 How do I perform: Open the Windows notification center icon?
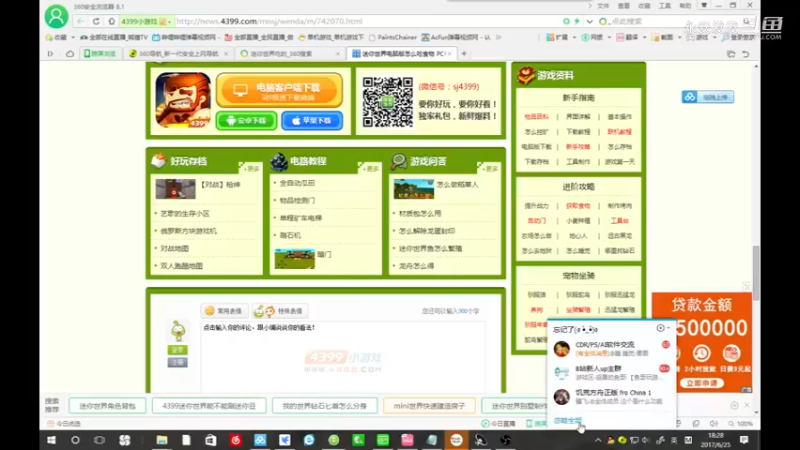pos(744,440)
